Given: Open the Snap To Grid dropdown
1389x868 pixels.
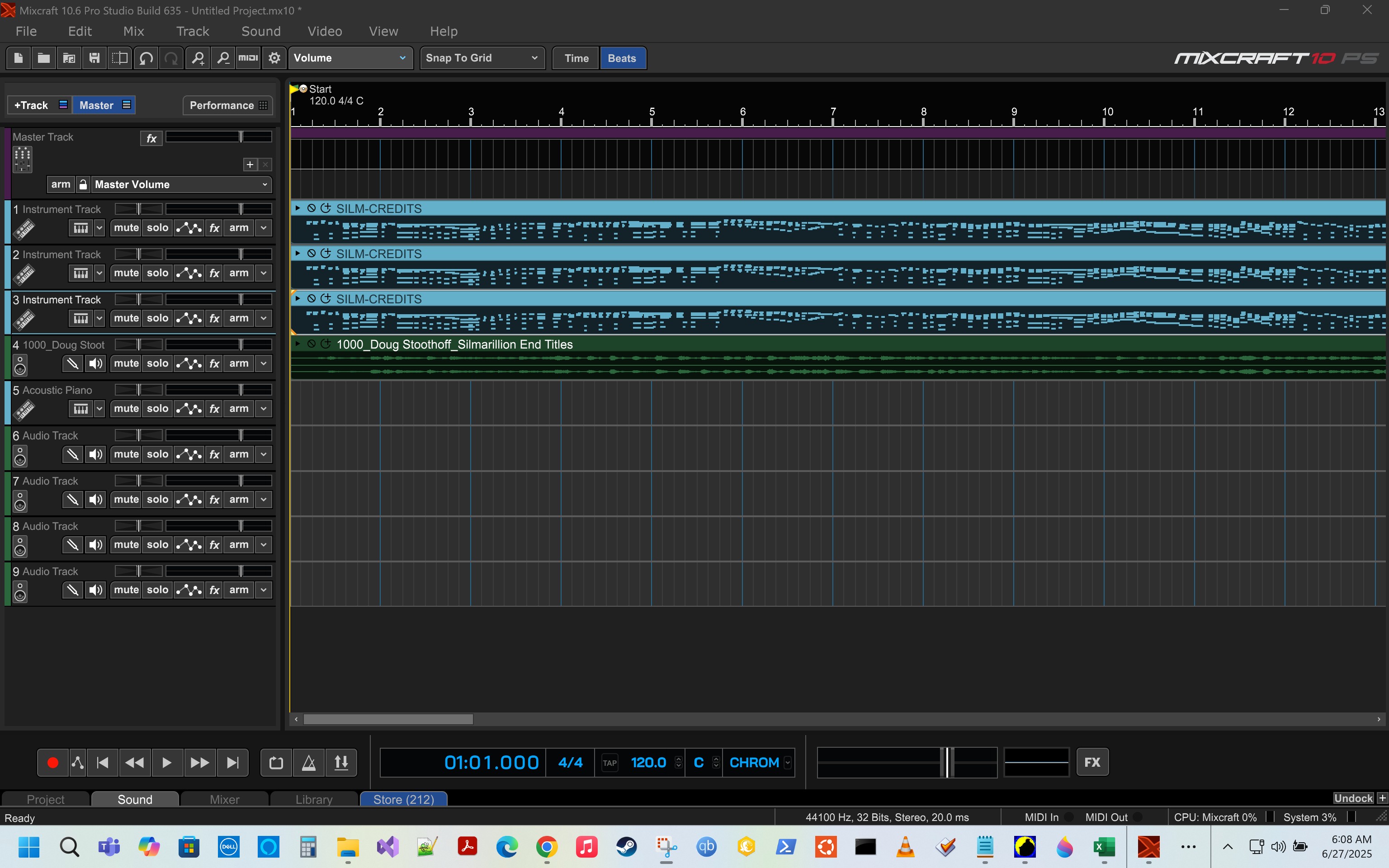Looking at the screenshot, I should click(482, 58).
